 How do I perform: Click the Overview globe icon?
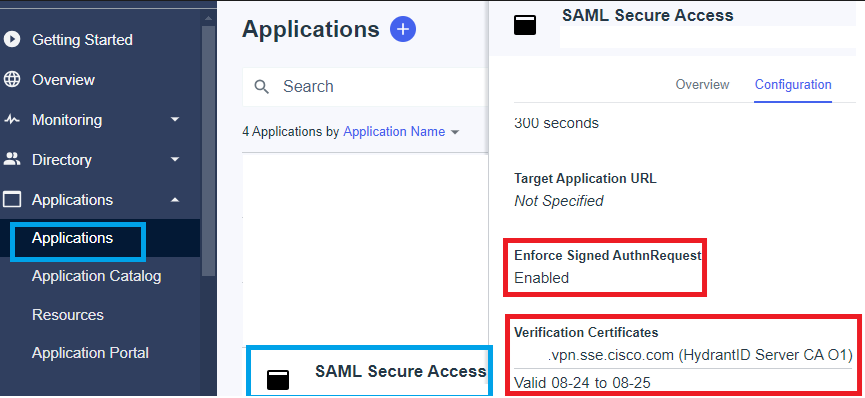(x=12, y=79)
